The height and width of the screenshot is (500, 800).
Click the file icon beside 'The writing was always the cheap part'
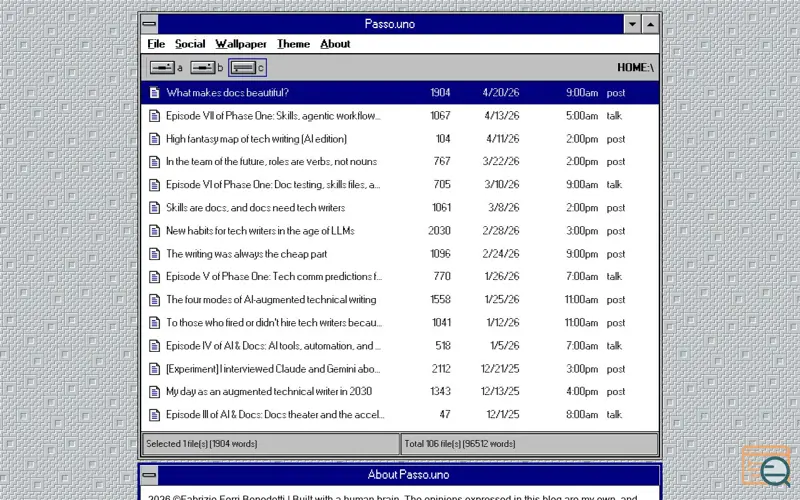coord(154,254)
